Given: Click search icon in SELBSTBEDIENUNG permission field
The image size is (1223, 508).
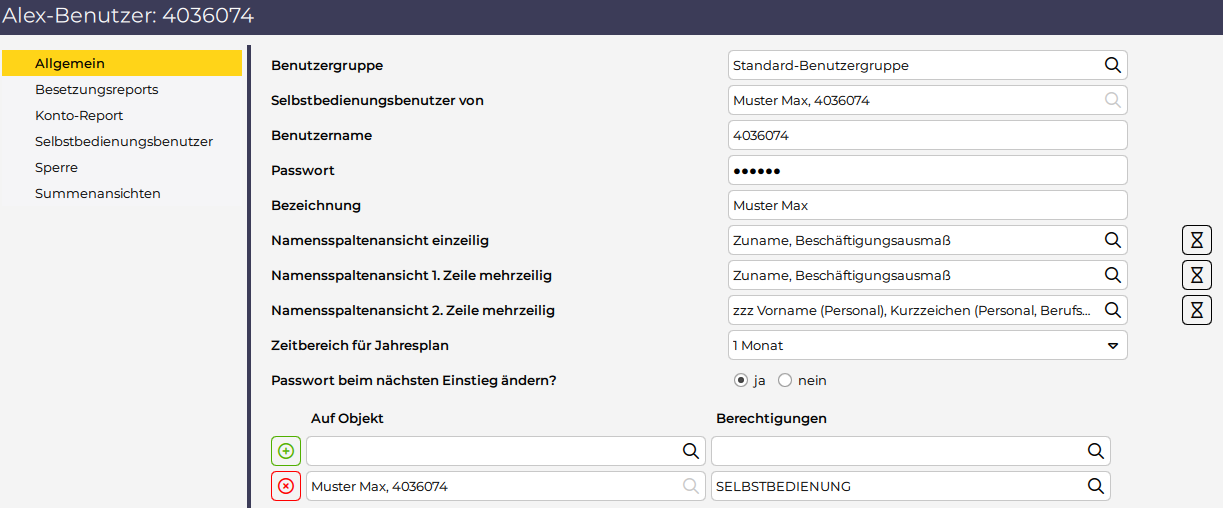Looking at the screenshot, I should pos(1095,486).
